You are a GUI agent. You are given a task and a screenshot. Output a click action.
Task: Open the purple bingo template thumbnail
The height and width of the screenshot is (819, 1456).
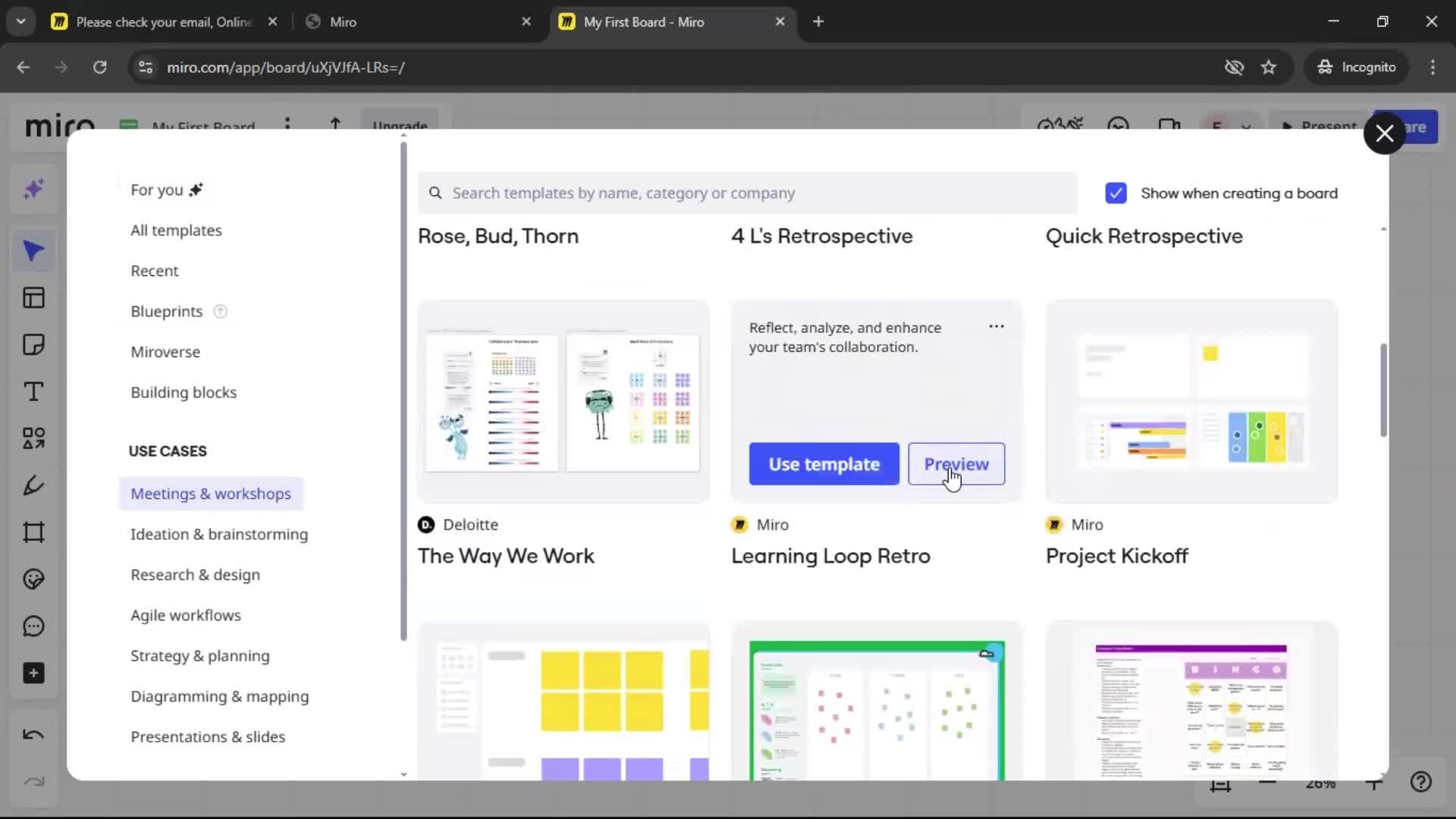(1191, 701)
